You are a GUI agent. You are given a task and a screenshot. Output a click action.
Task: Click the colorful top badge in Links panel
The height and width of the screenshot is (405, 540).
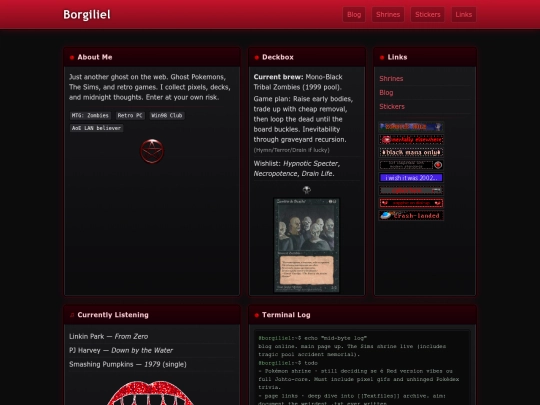(x=411, y=127)
